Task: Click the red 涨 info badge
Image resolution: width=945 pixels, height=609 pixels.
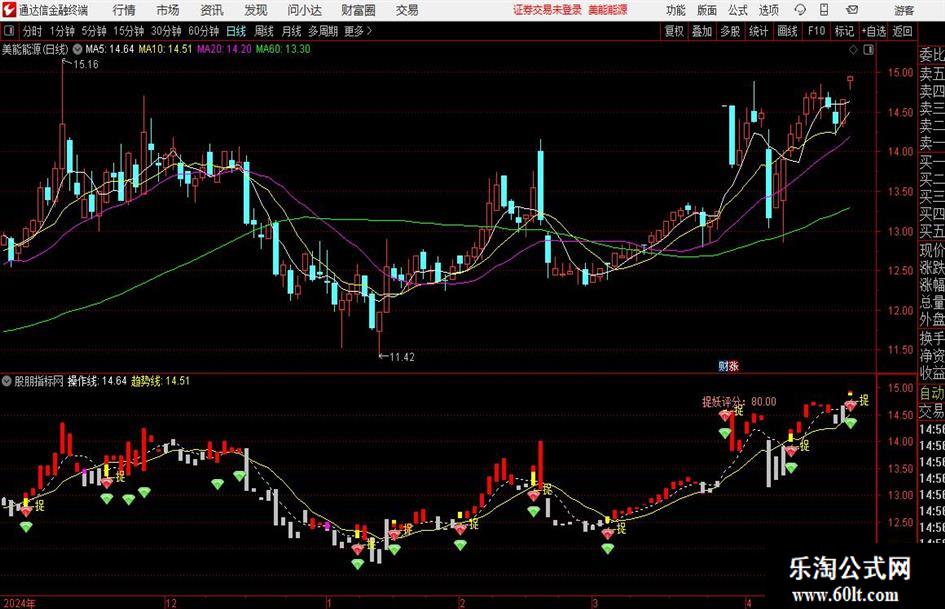Action: 733,366
